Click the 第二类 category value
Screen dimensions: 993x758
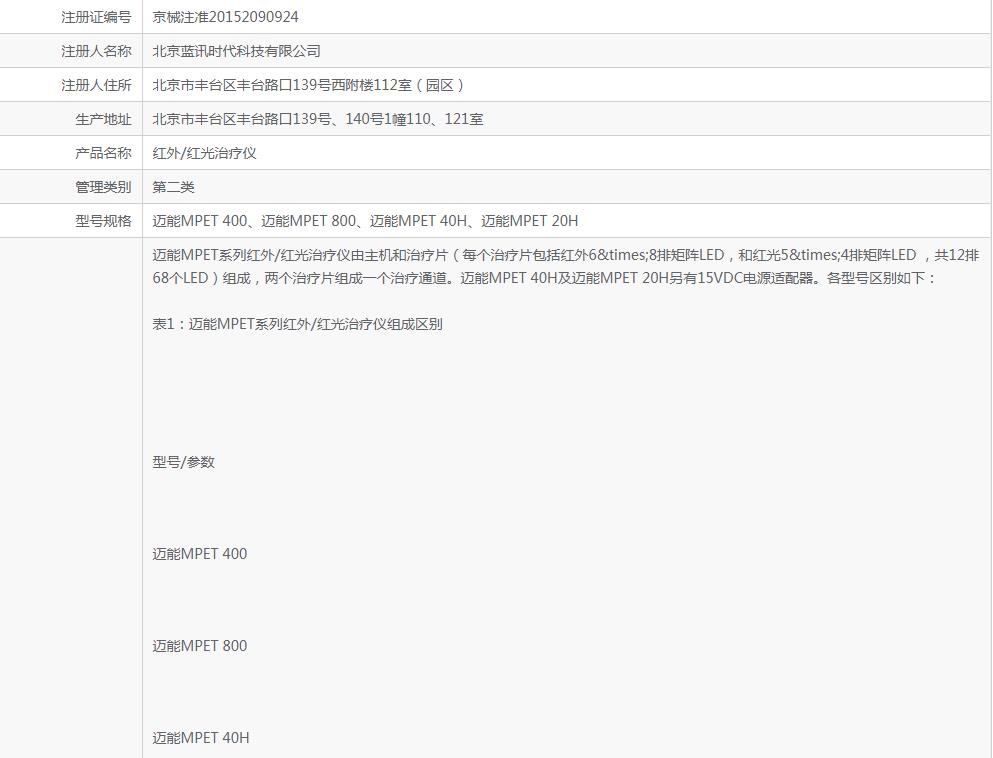pos(174,187)
